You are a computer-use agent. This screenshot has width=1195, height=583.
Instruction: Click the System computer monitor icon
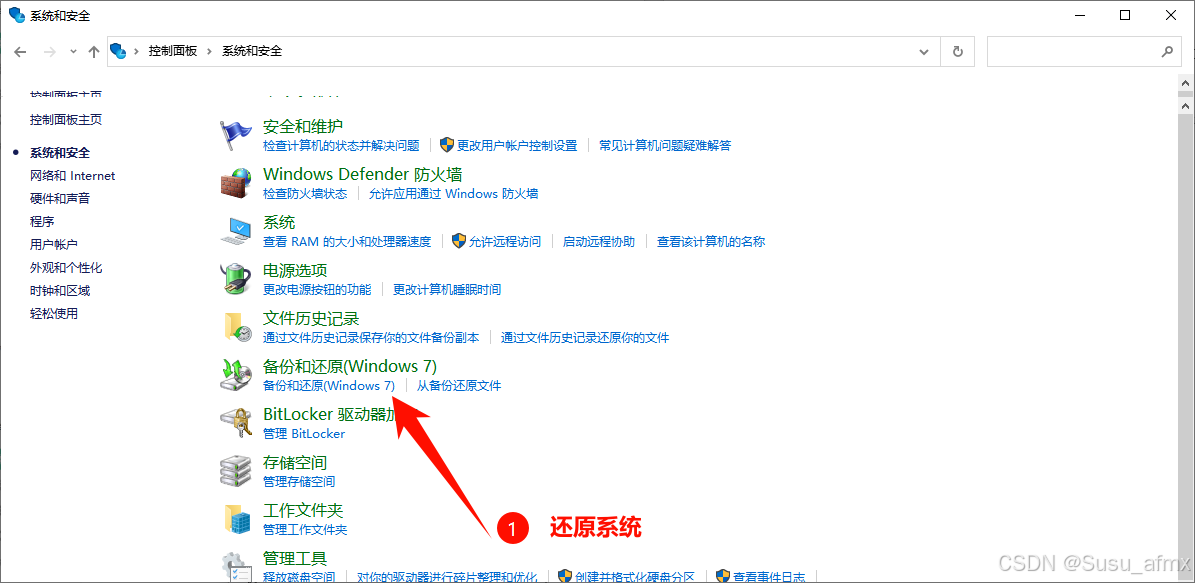point(235,232)
